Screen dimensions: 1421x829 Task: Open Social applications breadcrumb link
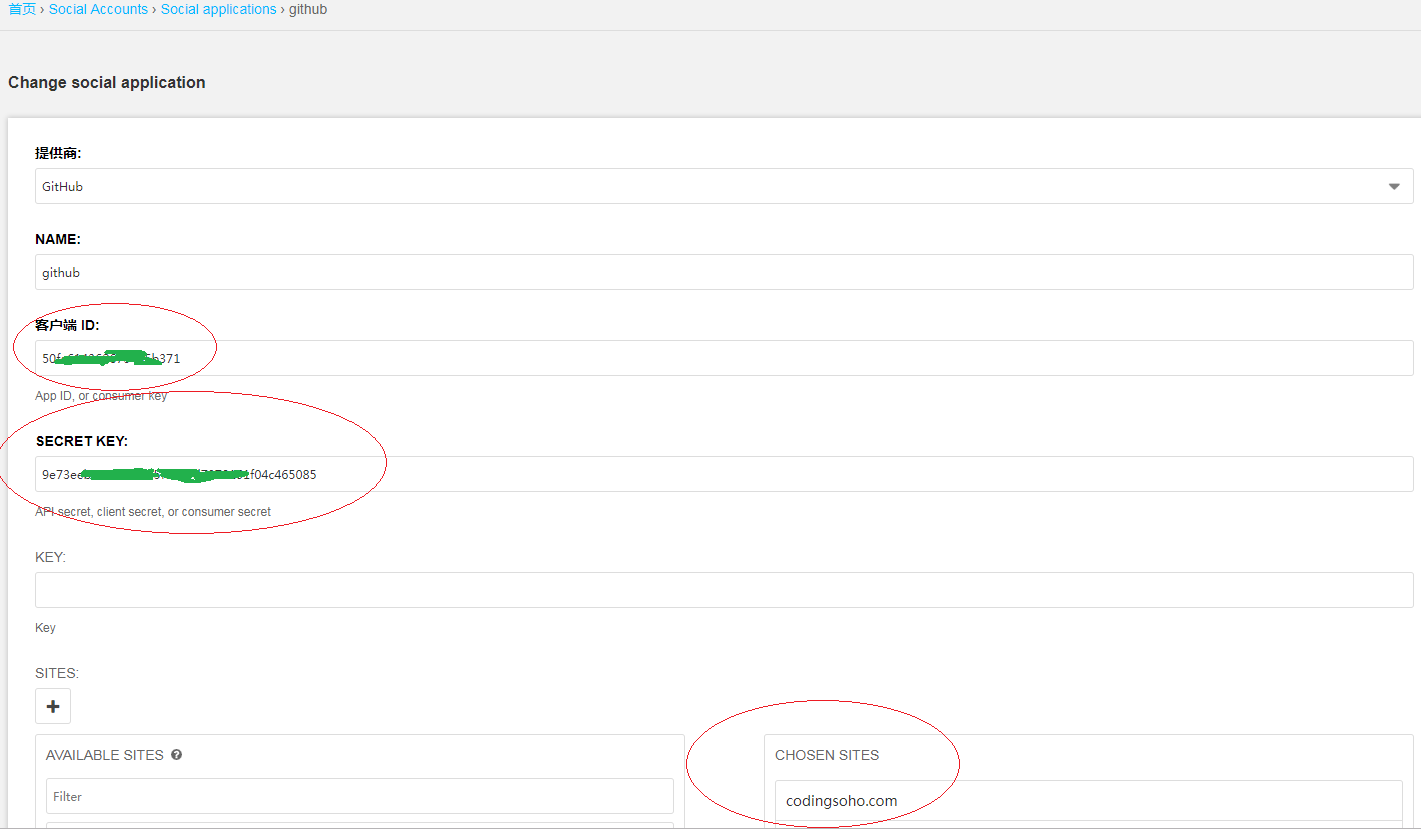218,9
